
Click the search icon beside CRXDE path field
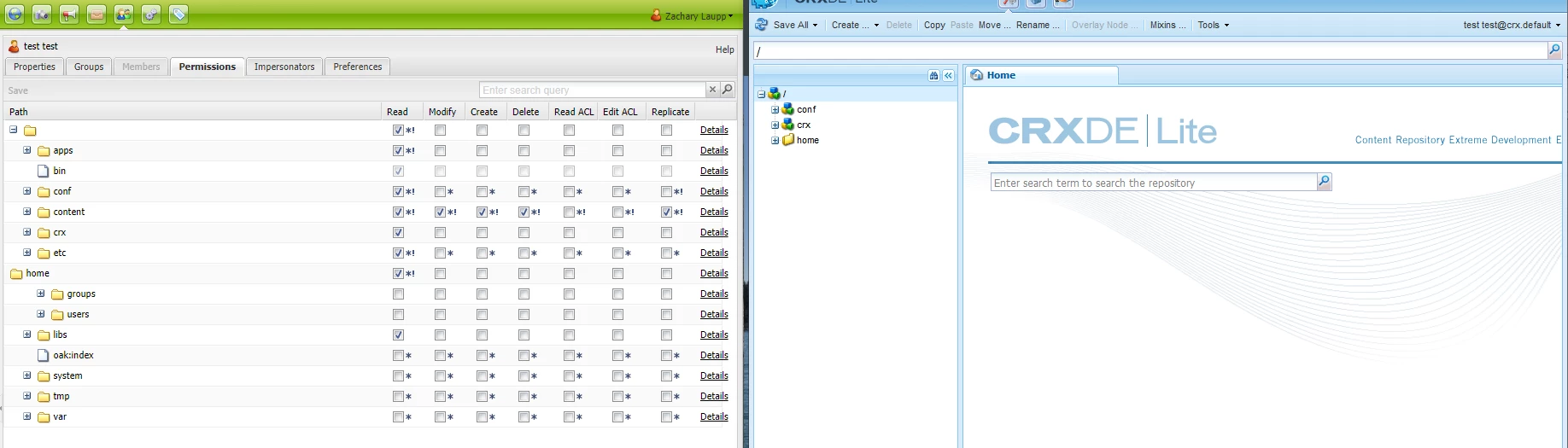[1554, 51]
